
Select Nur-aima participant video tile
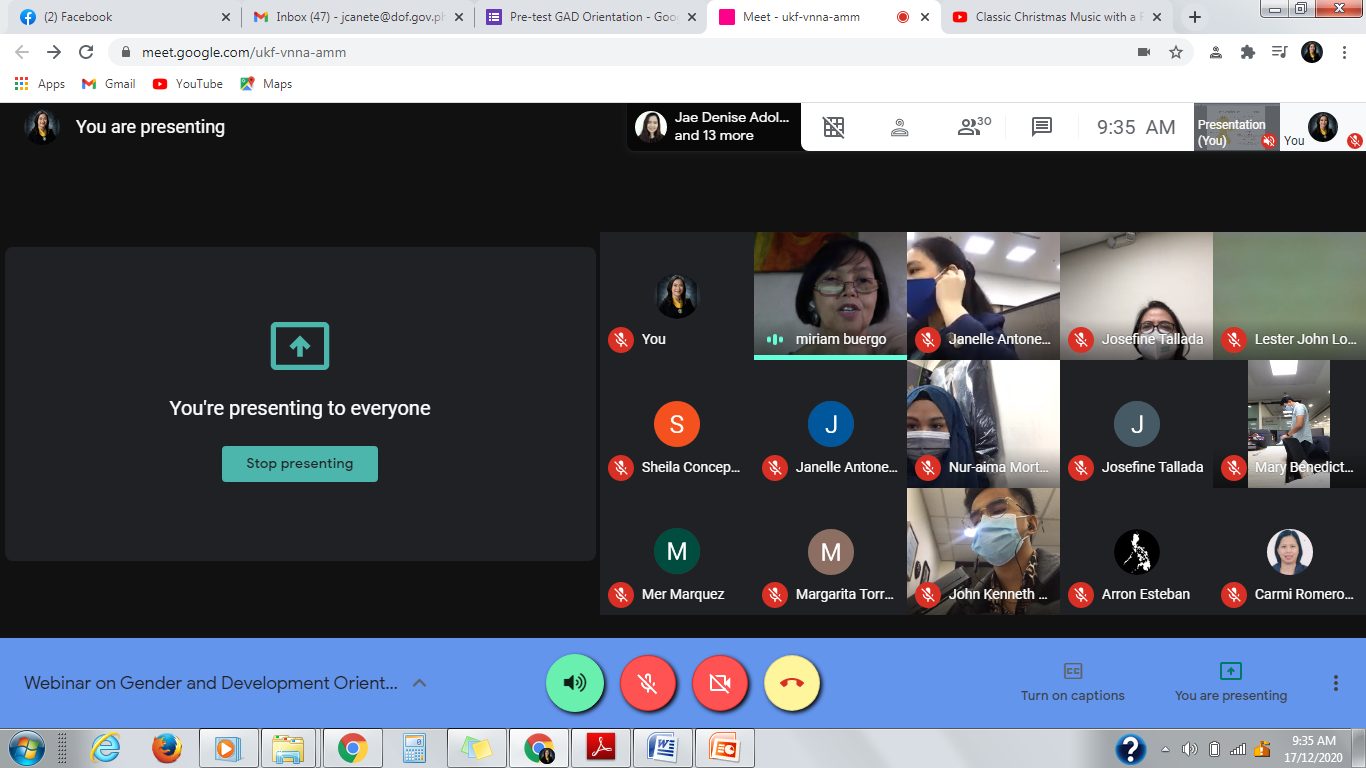983,424
